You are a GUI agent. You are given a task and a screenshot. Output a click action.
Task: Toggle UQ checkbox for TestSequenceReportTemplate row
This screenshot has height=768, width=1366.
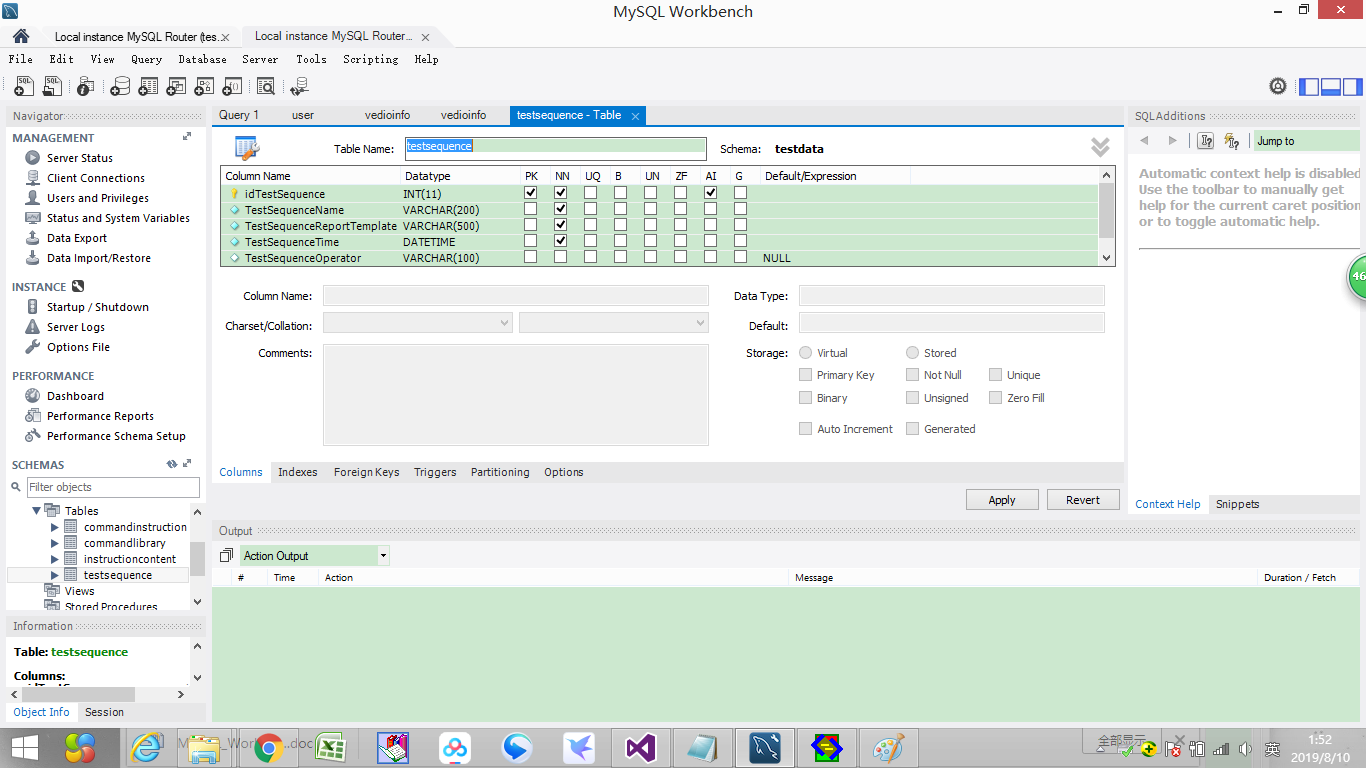591,225
